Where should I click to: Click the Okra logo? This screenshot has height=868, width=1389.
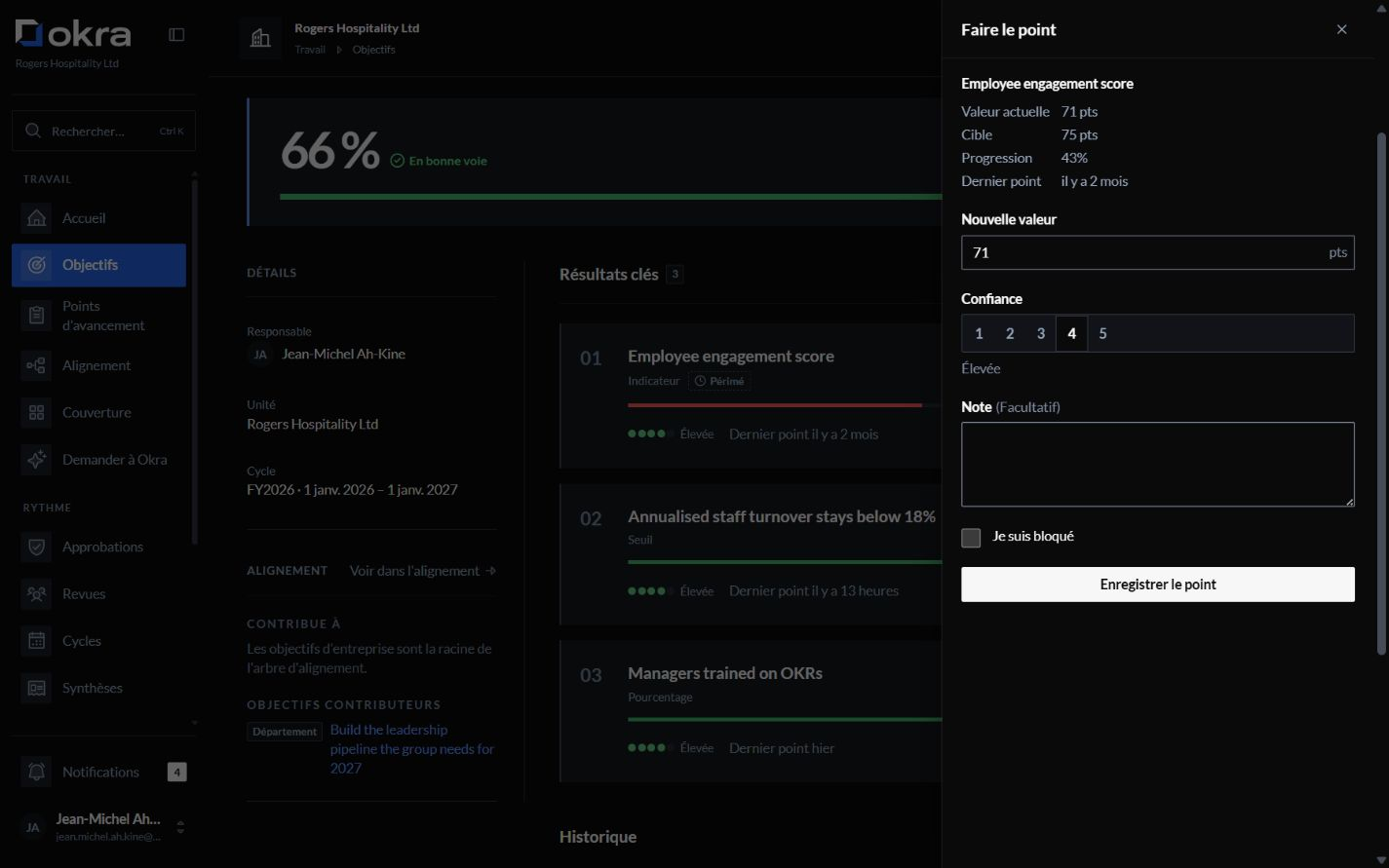(73, 34)
